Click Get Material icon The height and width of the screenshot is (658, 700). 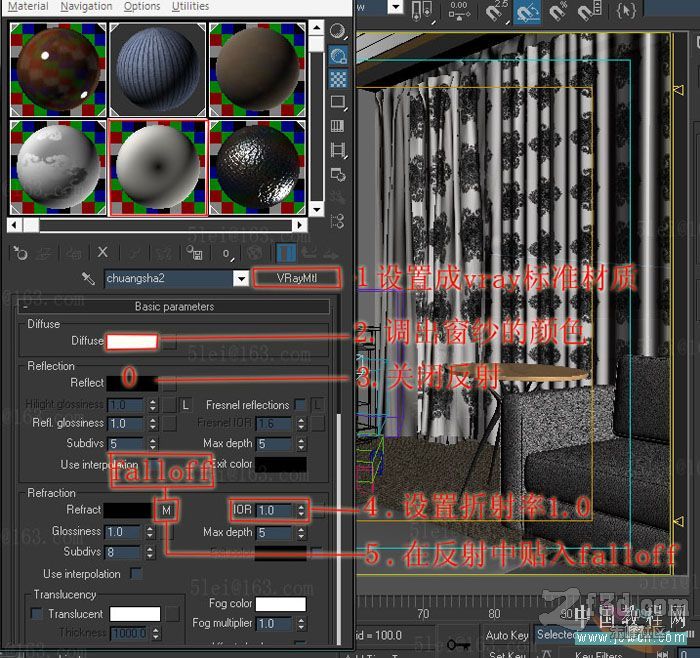click(20, 253)
